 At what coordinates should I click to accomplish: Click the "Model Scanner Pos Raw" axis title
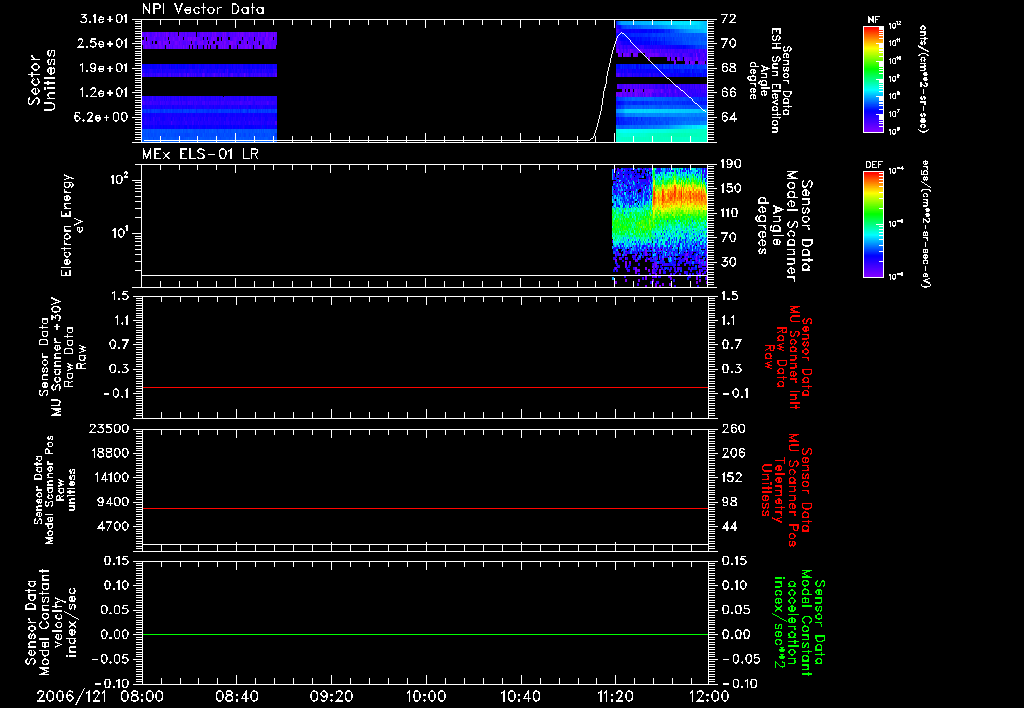pyautogui.click(x=54, y=490)
